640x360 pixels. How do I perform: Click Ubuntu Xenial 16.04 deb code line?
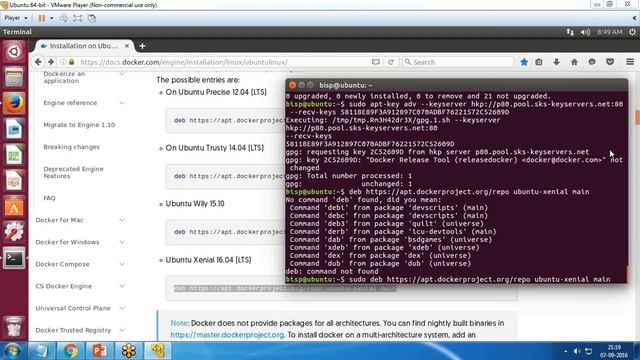click(285, 288)
